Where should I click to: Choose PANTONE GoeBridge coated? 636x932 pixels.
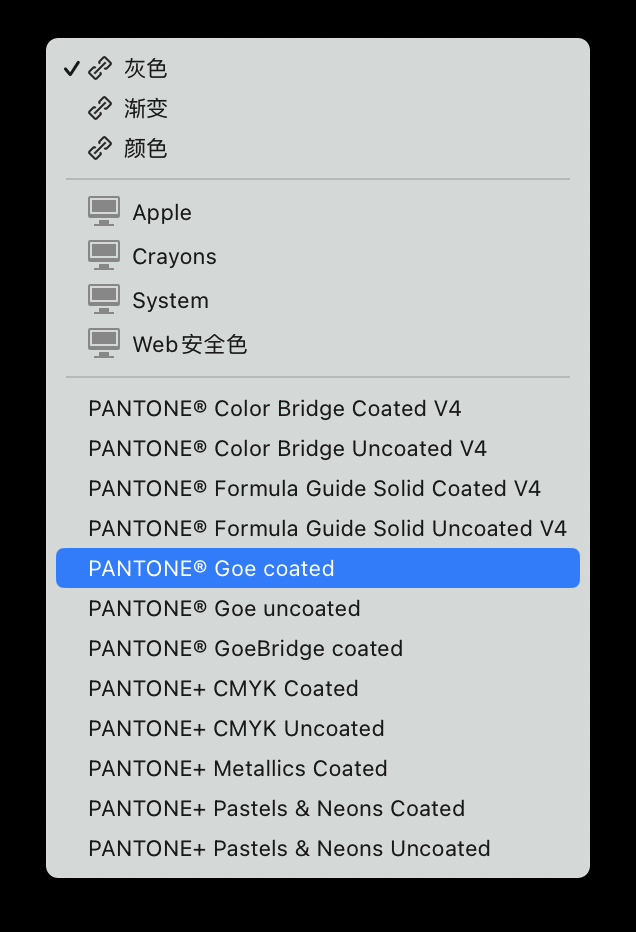click(245, 649)
